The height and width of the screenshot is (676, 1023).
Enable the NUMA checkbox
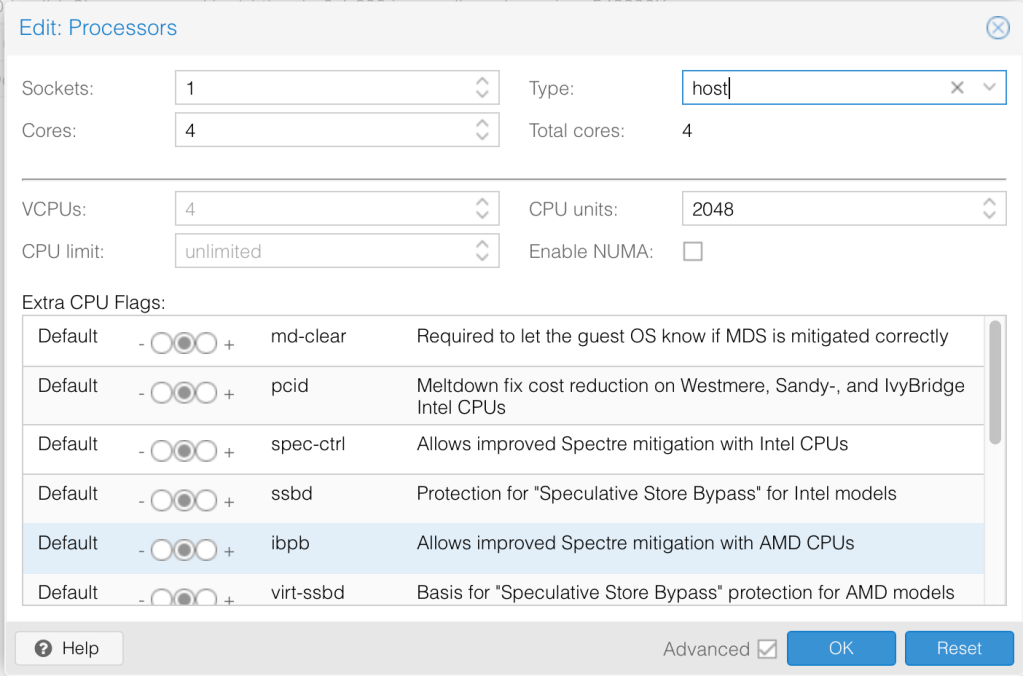(x=692, y=251)
